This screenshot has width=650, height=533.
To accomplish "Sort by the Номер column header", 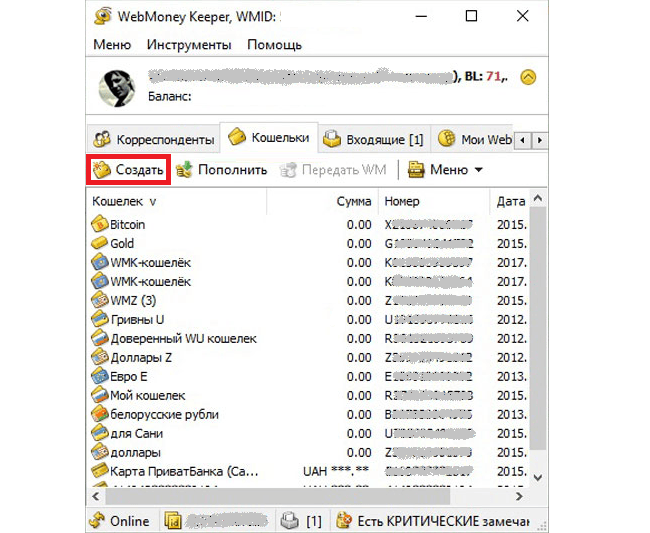I will [434, 201].
